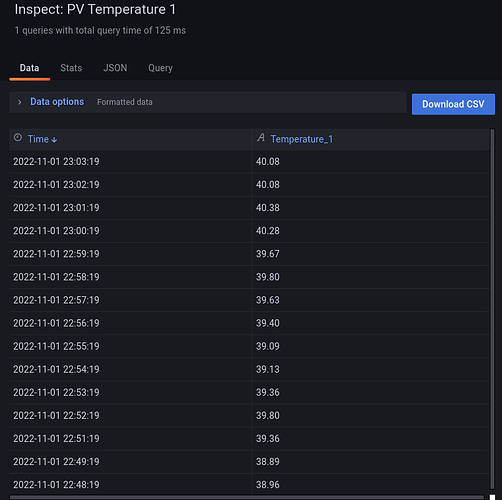This screenshot has width=502, height=500.
Task: Click the clock icon in Time header
Action: coord(18,138)
